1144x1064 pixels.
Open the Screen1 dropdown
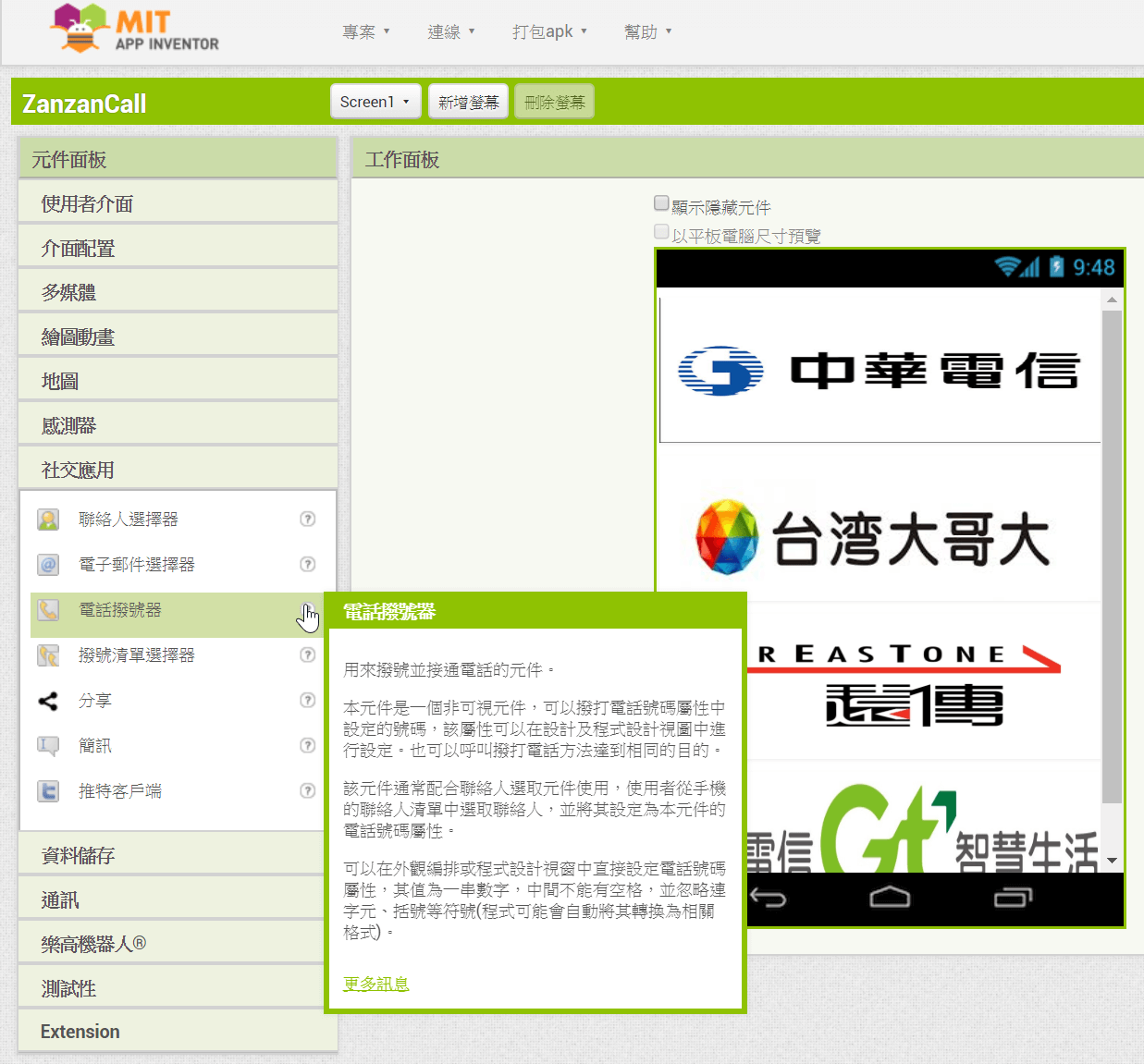[375, 102]
